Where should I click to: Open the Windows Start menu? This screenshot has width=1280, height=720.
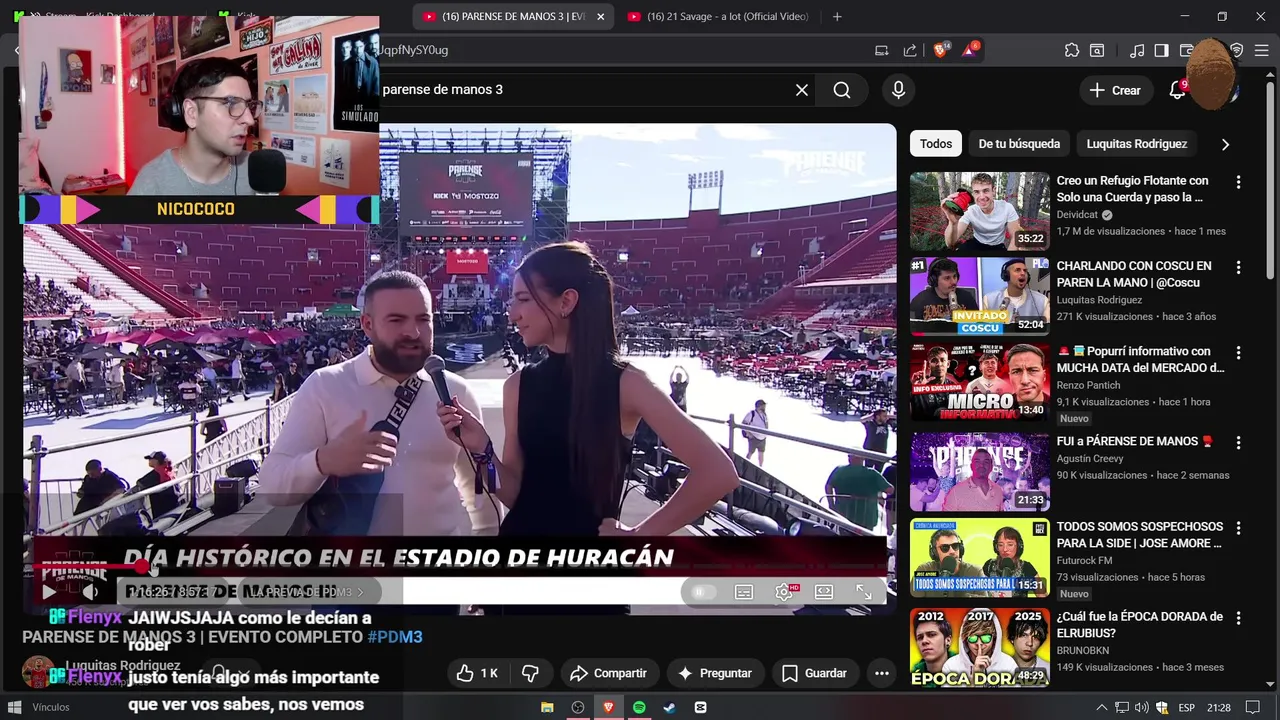click(x=14, y=707)
